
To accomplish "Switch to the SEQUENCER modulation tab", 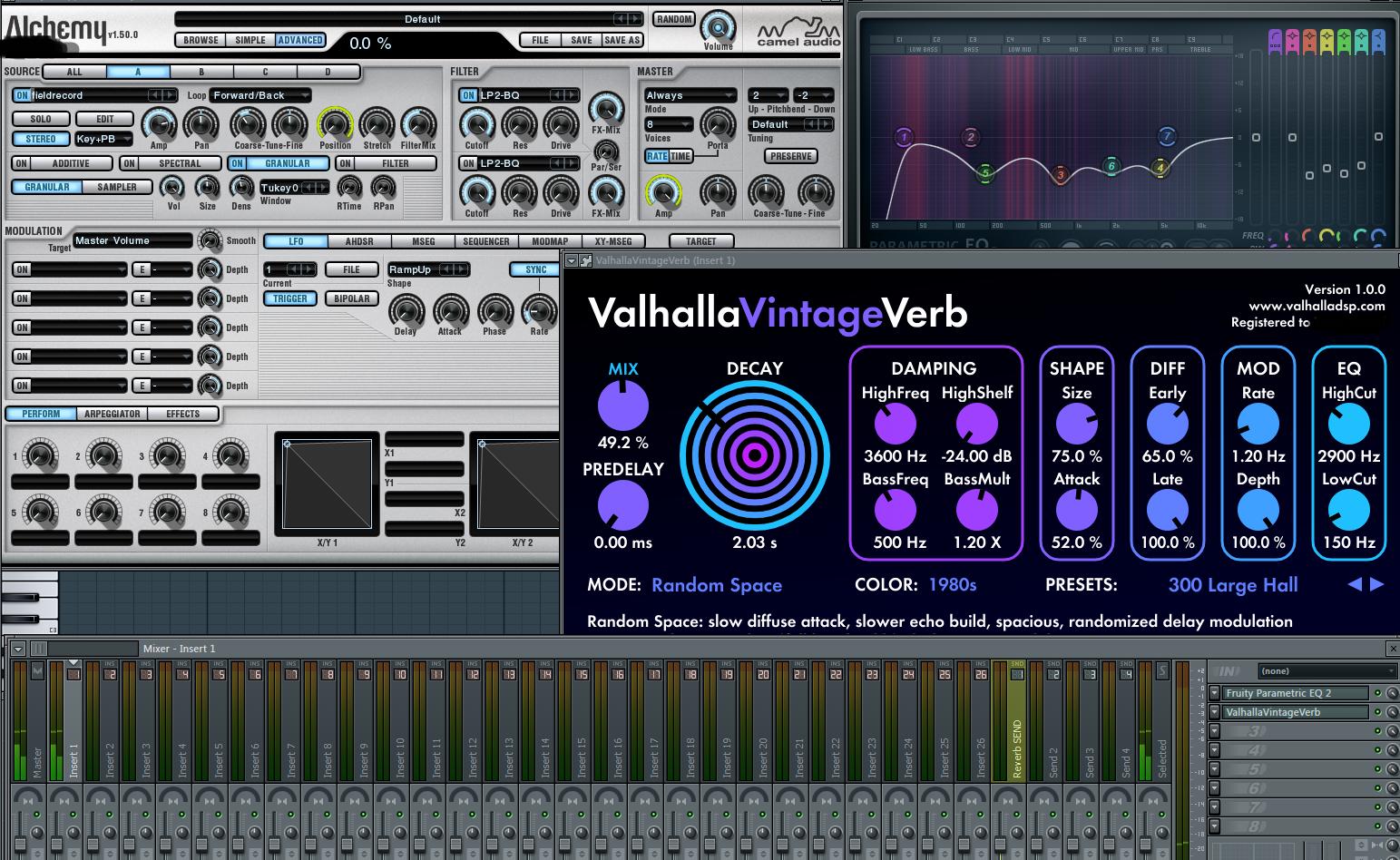I will pos(486,241).
